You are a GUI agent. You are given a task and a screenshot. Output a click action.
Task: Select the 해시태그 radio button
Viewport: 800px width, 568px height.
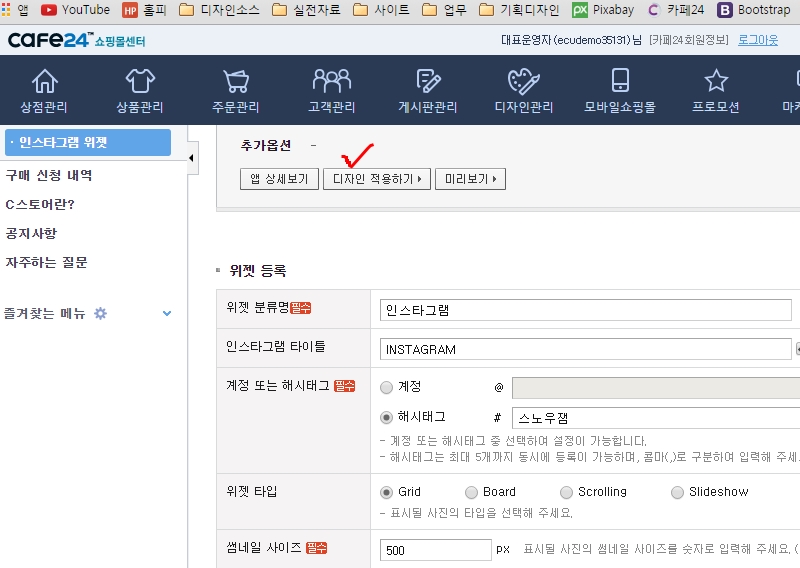click(x=387, y=417)
